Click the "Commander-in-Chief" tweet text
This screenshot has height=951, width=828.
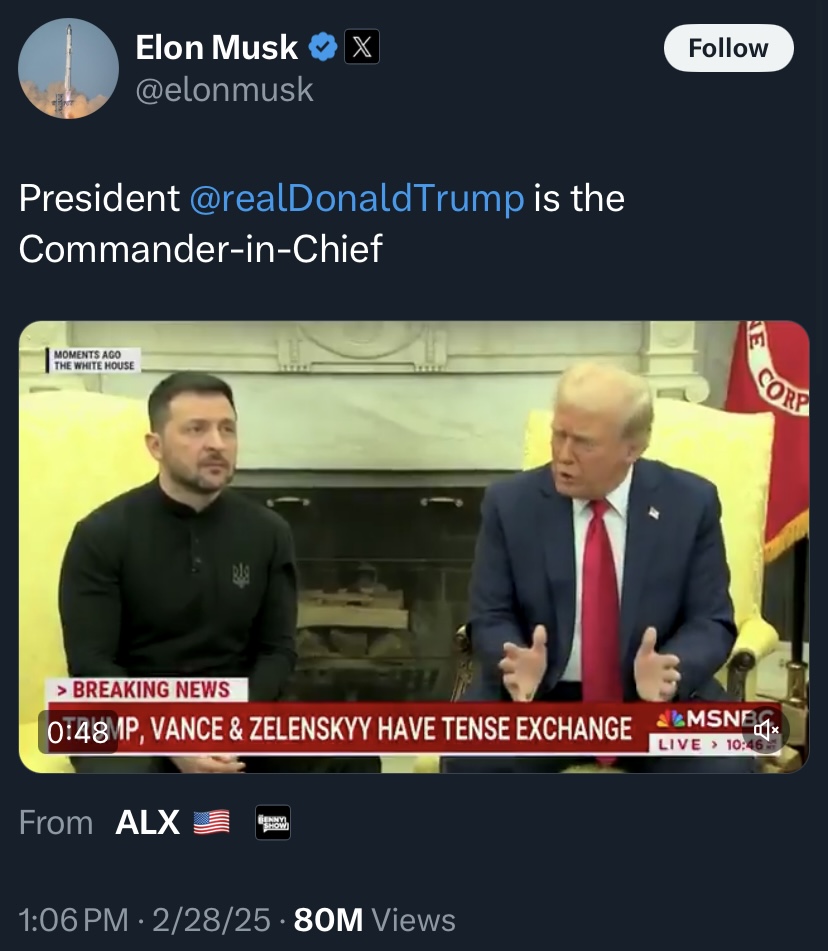point(200,249)
